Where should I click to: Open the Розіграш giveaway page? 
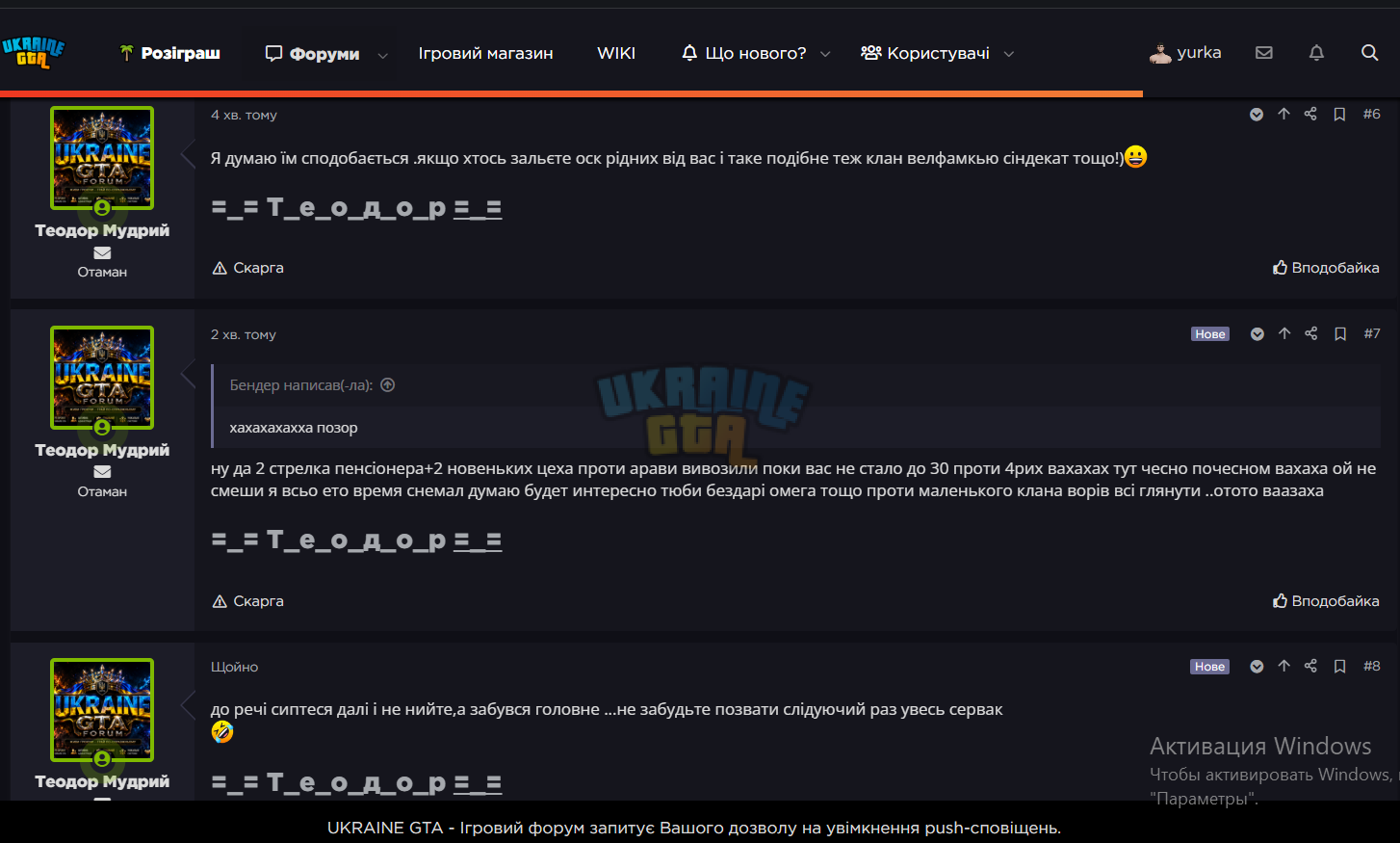click(x=169, y=53)
